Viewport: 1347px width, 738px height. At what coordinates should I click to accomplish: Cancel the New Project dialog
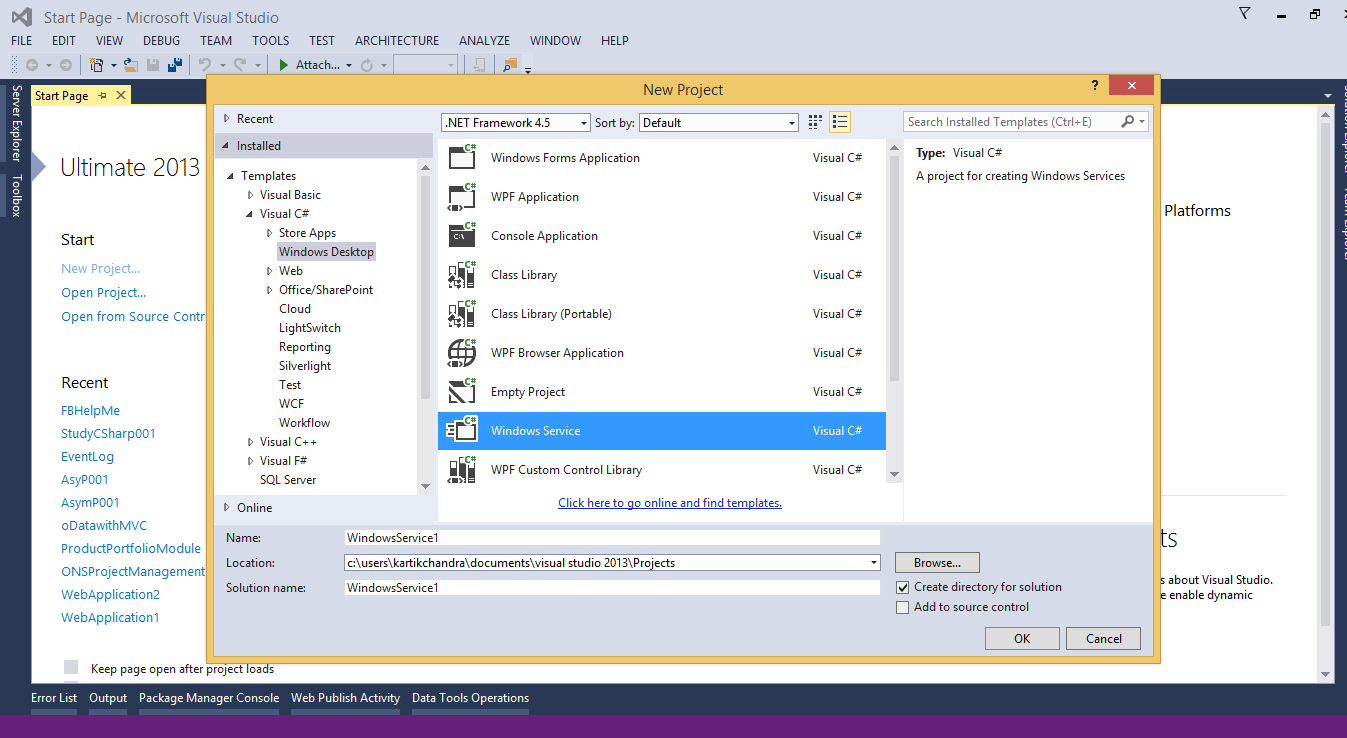coord(1104,639)
